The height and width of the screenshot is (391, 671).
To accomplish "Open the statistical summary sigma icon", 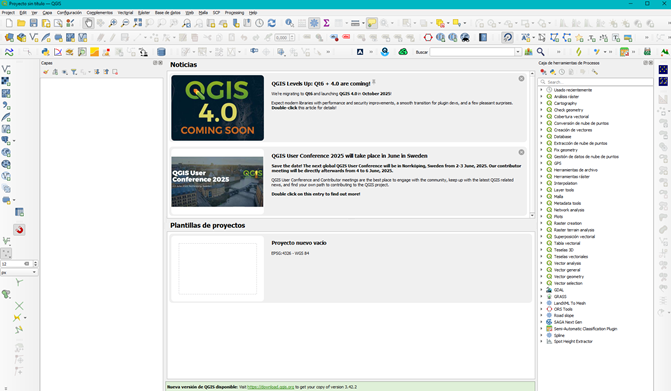I will pyautogui.click(x=327, y=23).
